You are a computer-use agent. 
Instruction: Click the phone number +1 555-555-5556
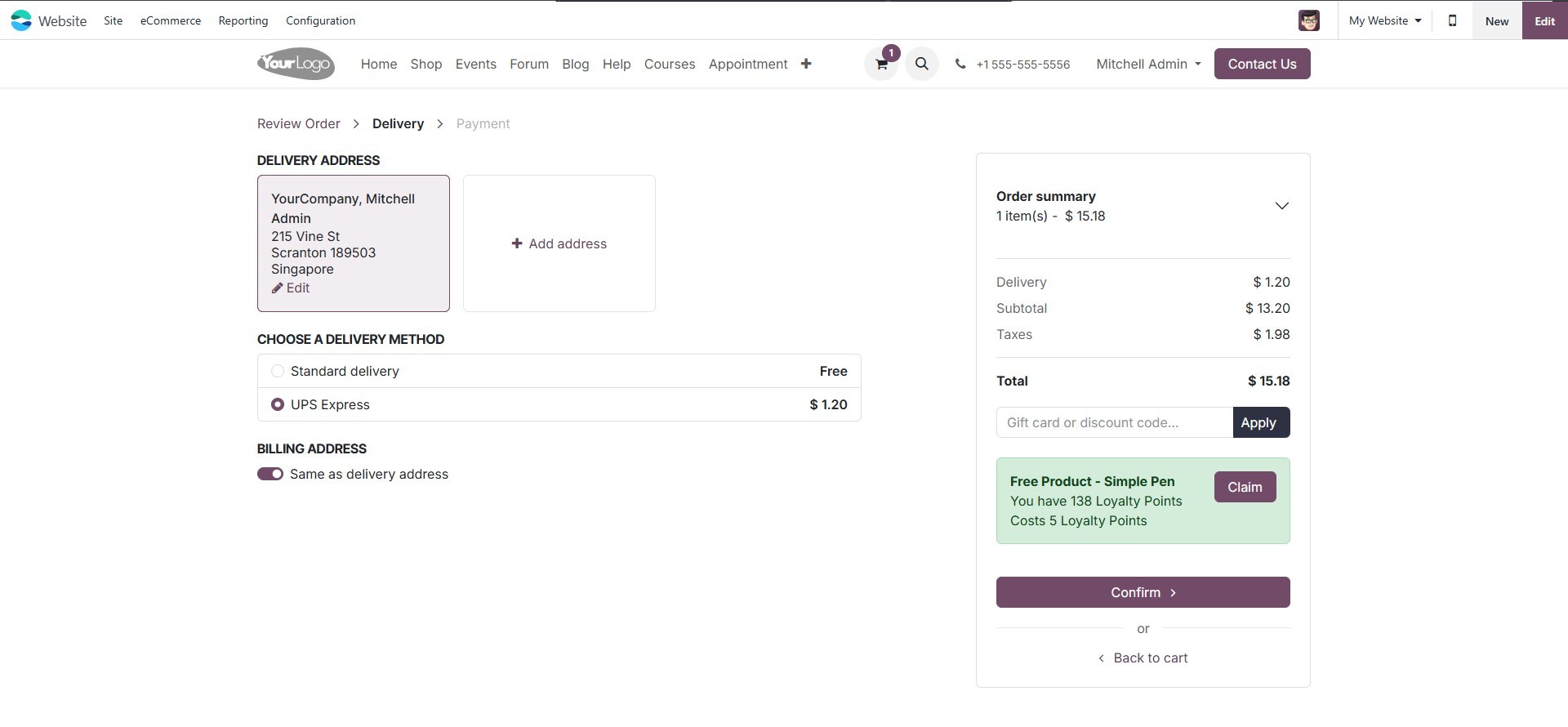(1022, 65)
